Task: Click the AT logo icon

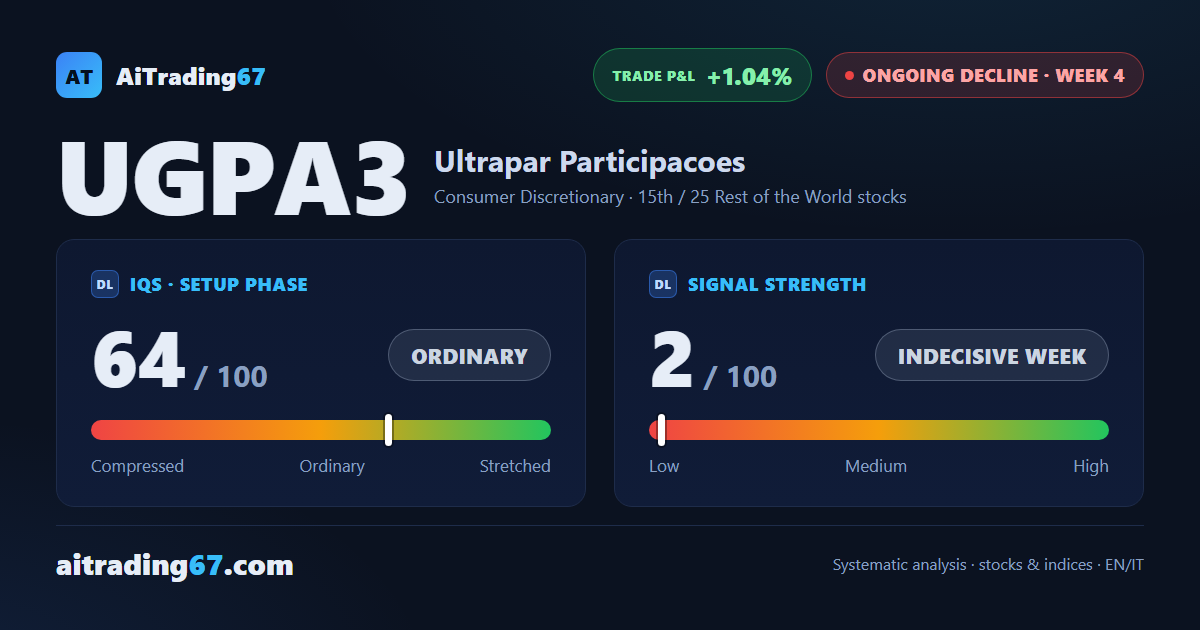Action: click(x=79, y=75)
